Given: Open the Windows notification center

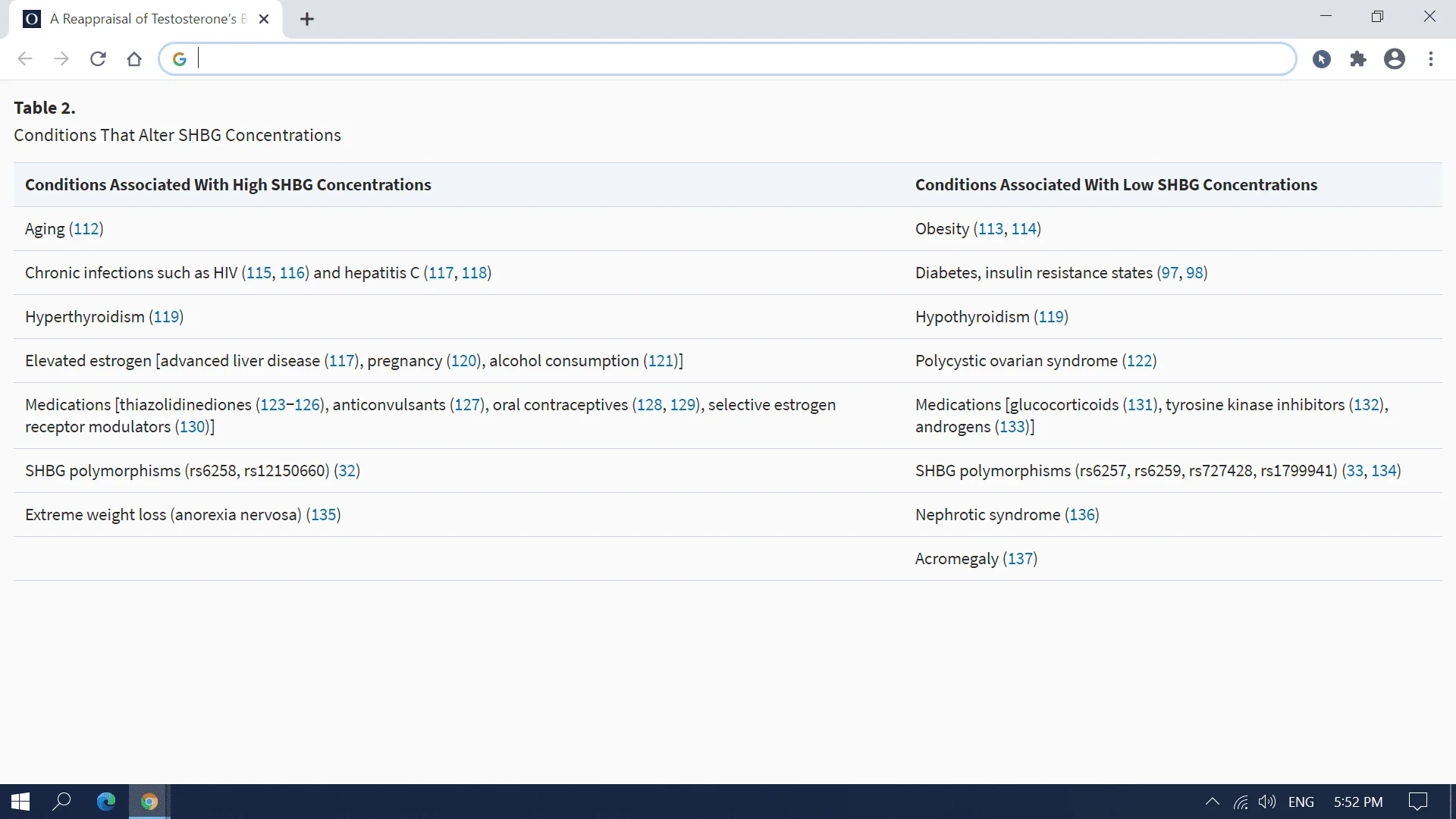Looking at the screenshot, I should (x=1418, y=802).
